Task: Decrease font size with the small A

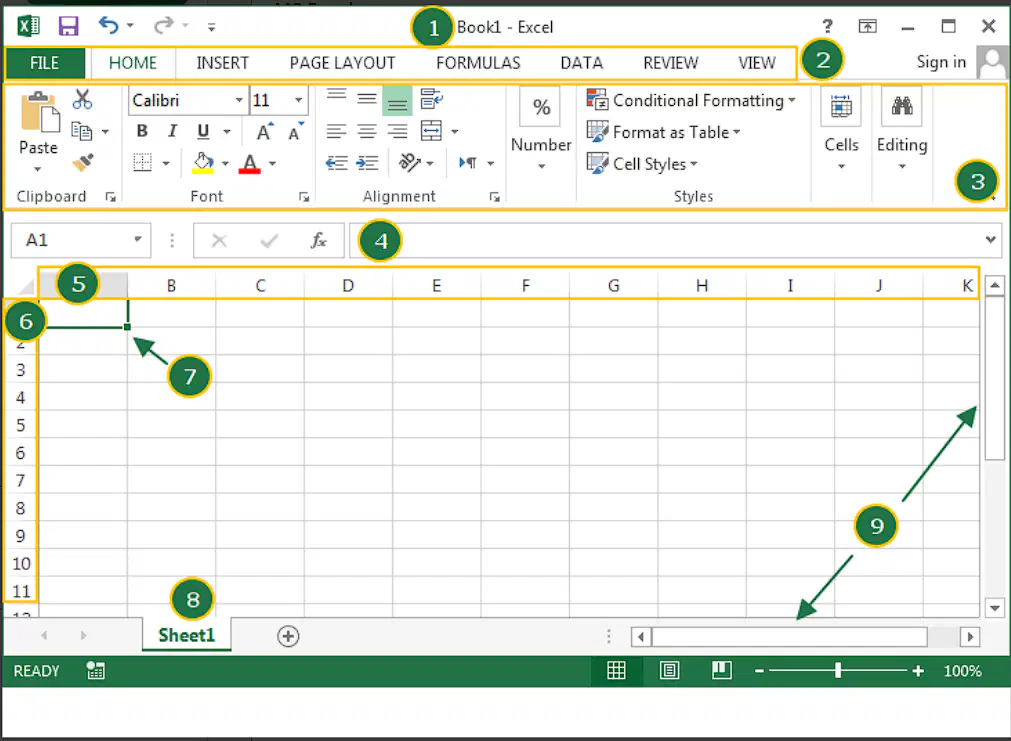Action: pos(295,132)
